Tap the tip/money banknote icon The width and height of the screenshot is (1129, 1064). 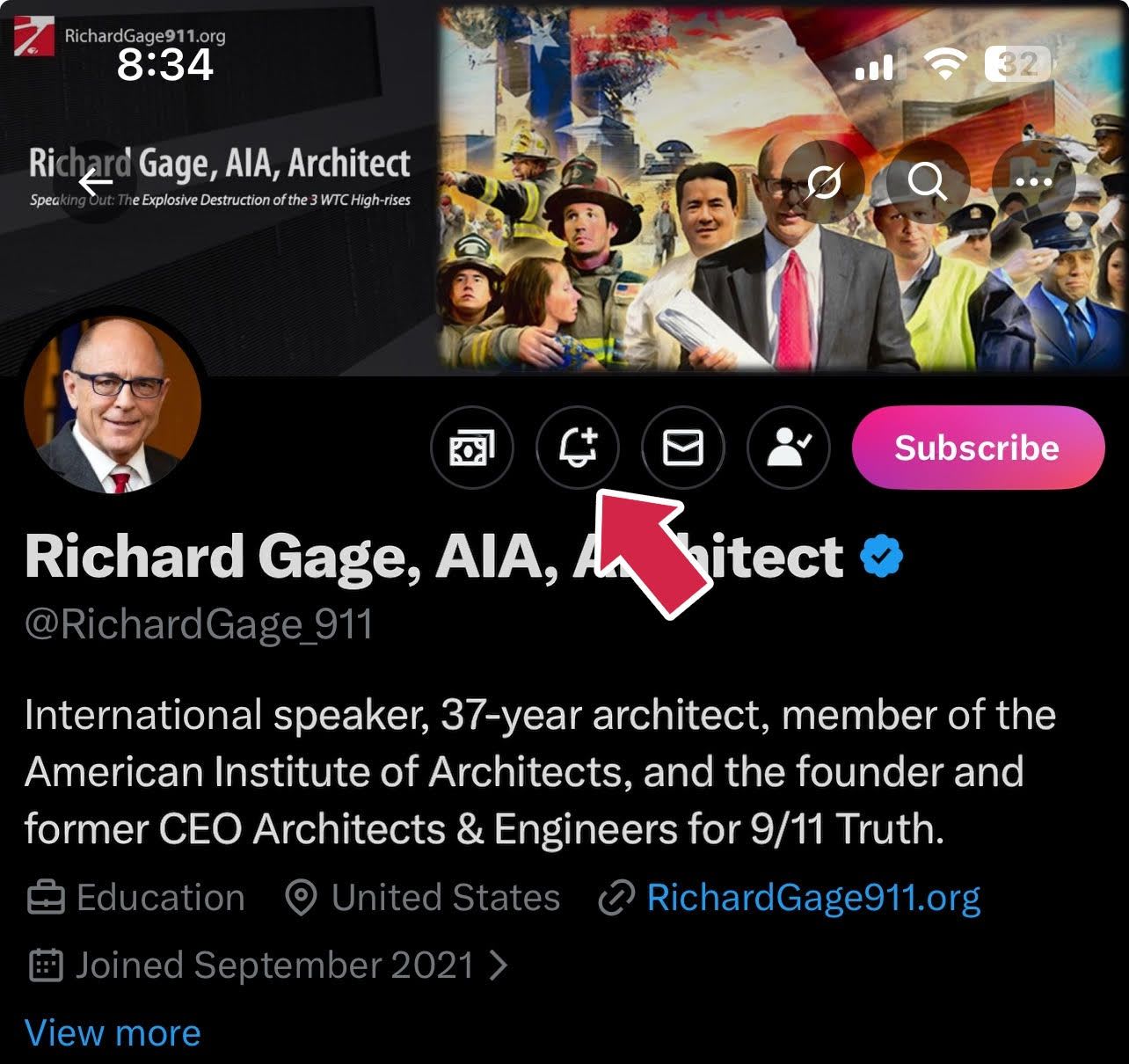(471, 448)
